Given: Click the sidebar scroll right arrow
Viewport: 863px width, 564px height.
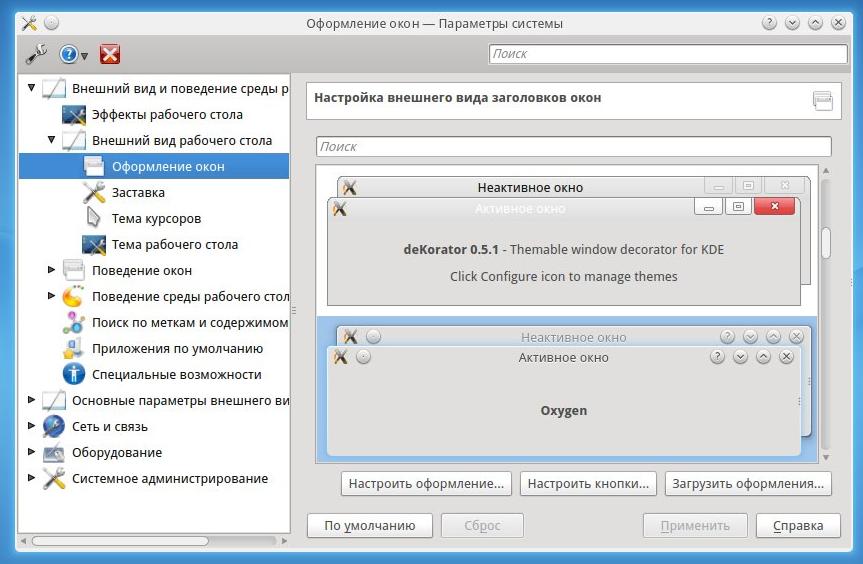Looking at the screenshot, I should 284,541.
